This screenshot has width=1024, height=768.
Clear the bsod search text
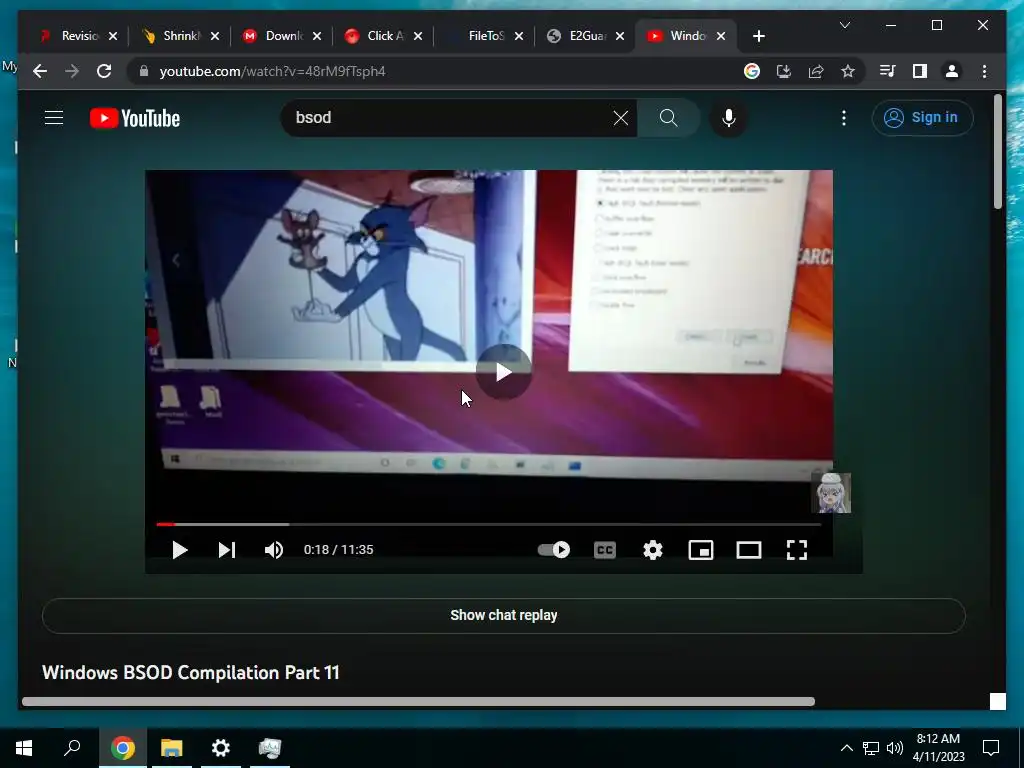pyautogui.click(x=620, y=118)
